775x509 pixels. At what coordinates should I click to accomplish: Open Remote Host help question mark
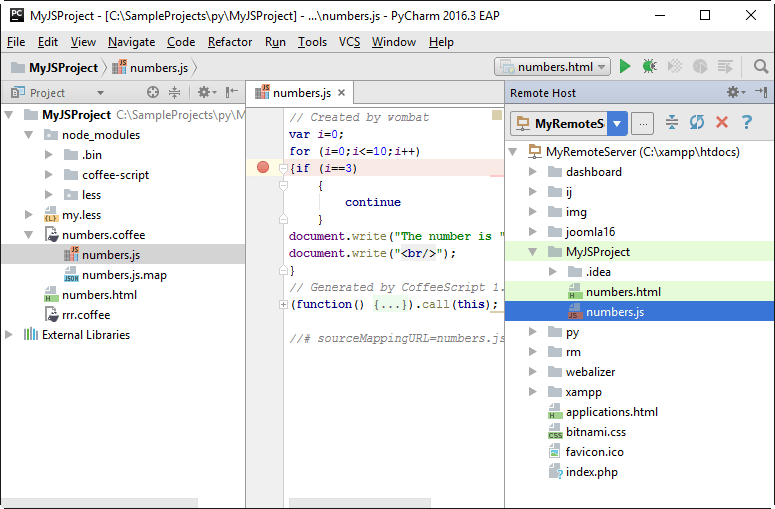[x=746, y=123]
